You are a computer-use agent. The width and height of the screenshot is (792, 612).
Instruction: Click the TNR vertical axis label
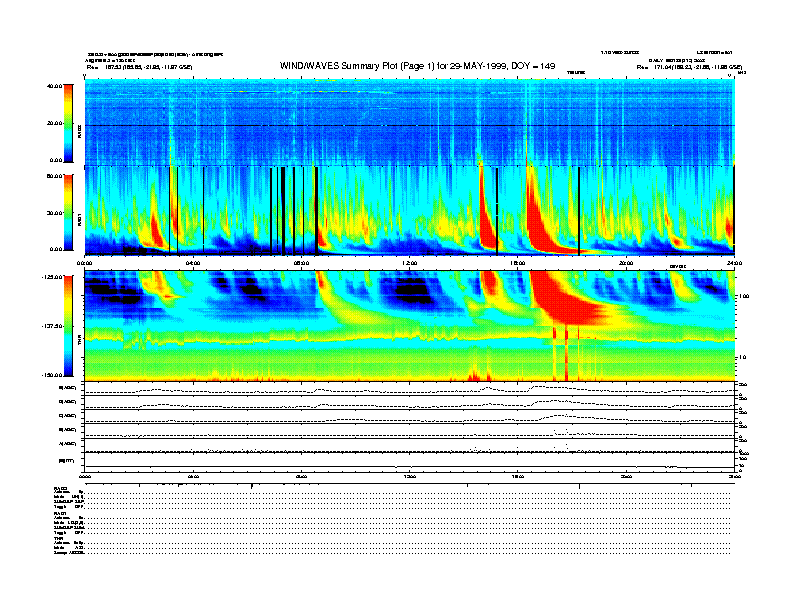pyautogui.click(x=79, y=342)
